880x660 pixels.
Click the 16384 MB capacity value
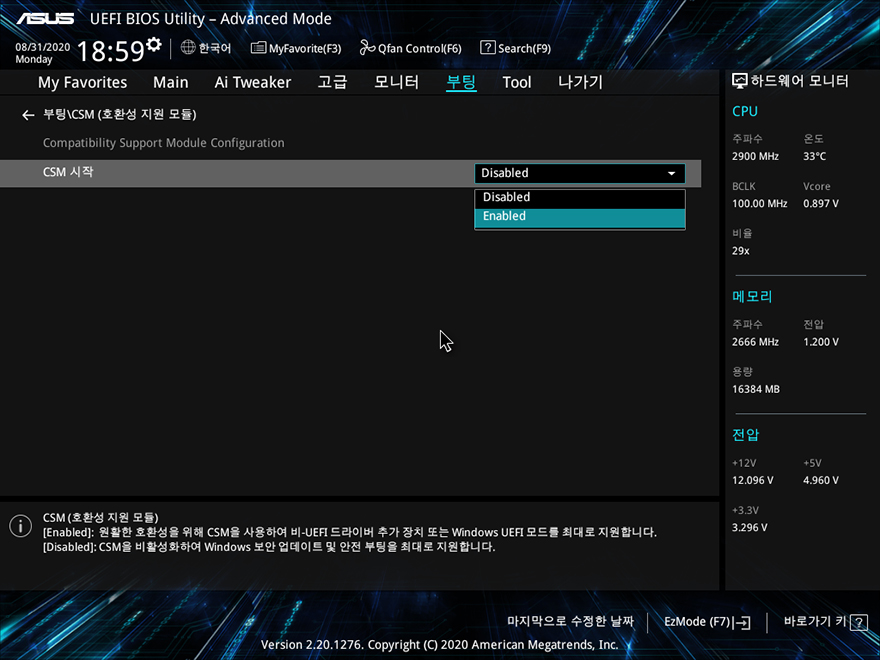click(x=755, y=389)
